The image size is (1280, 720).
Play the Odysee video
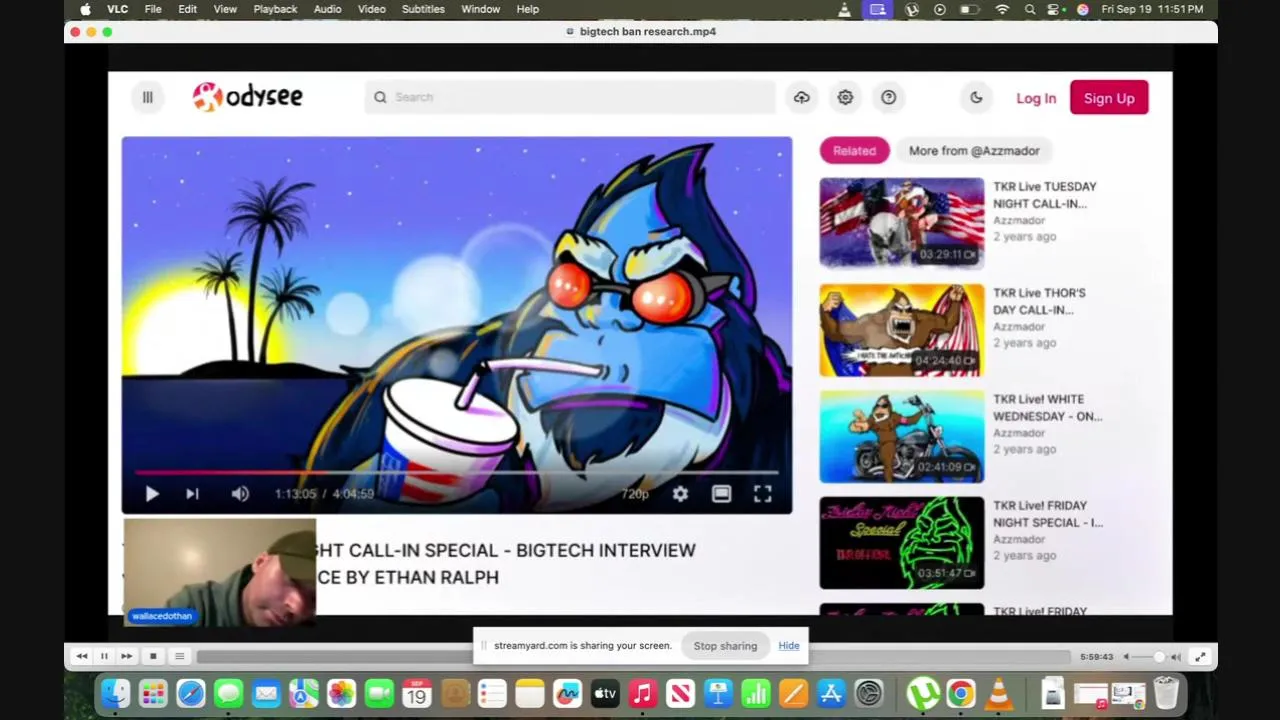(x=152, y=493)
